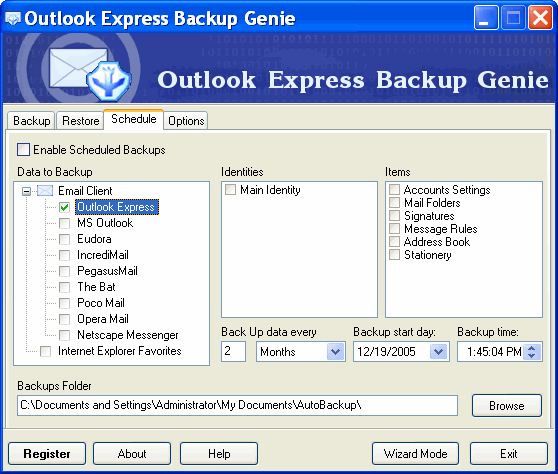Select the Eudora tree label
The width and height of the screenshot is (558, 474).
click(x=94, y=239)
